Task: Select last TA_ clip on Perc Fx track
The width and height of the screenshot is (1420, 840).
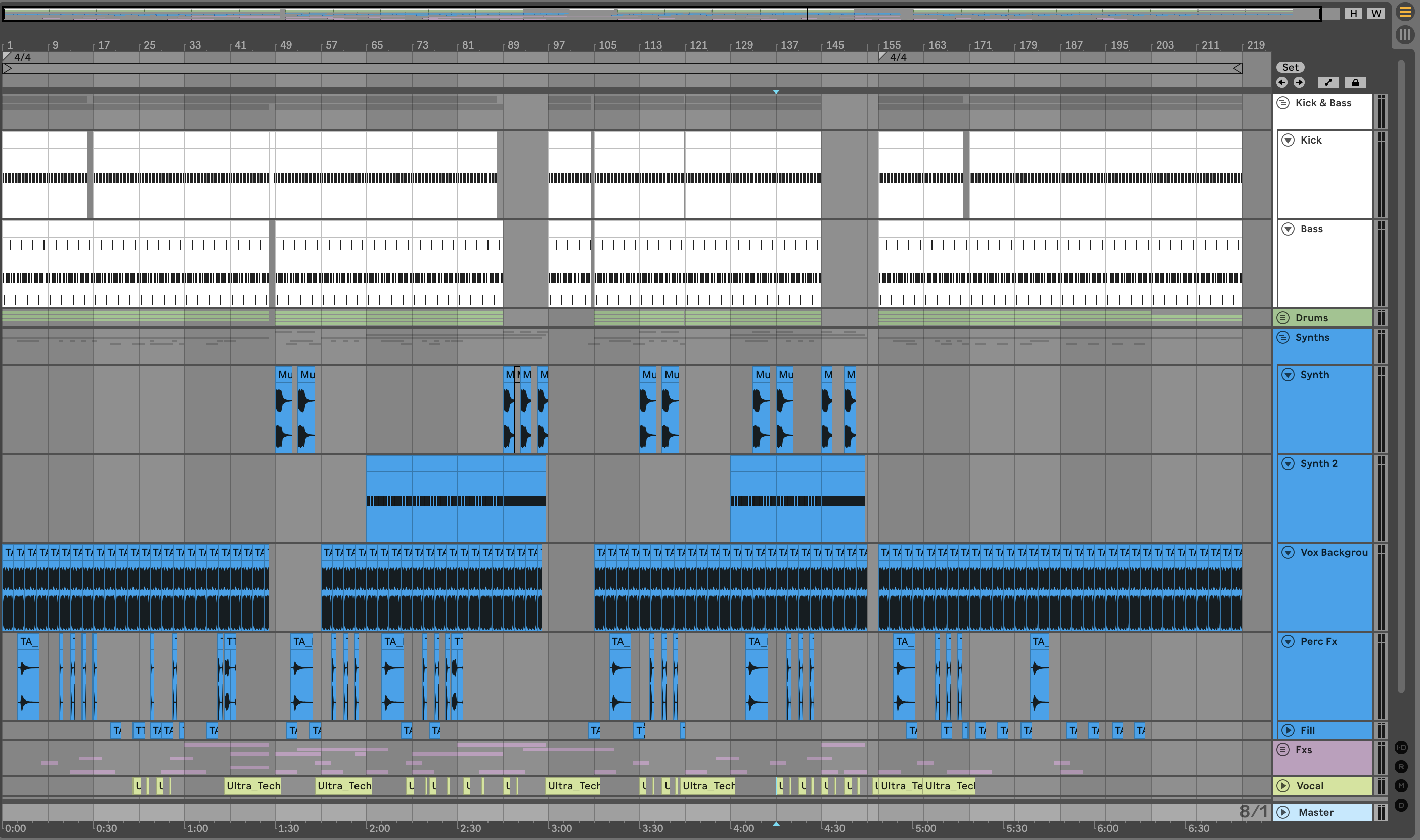Action: click(x=1039, y=677)
